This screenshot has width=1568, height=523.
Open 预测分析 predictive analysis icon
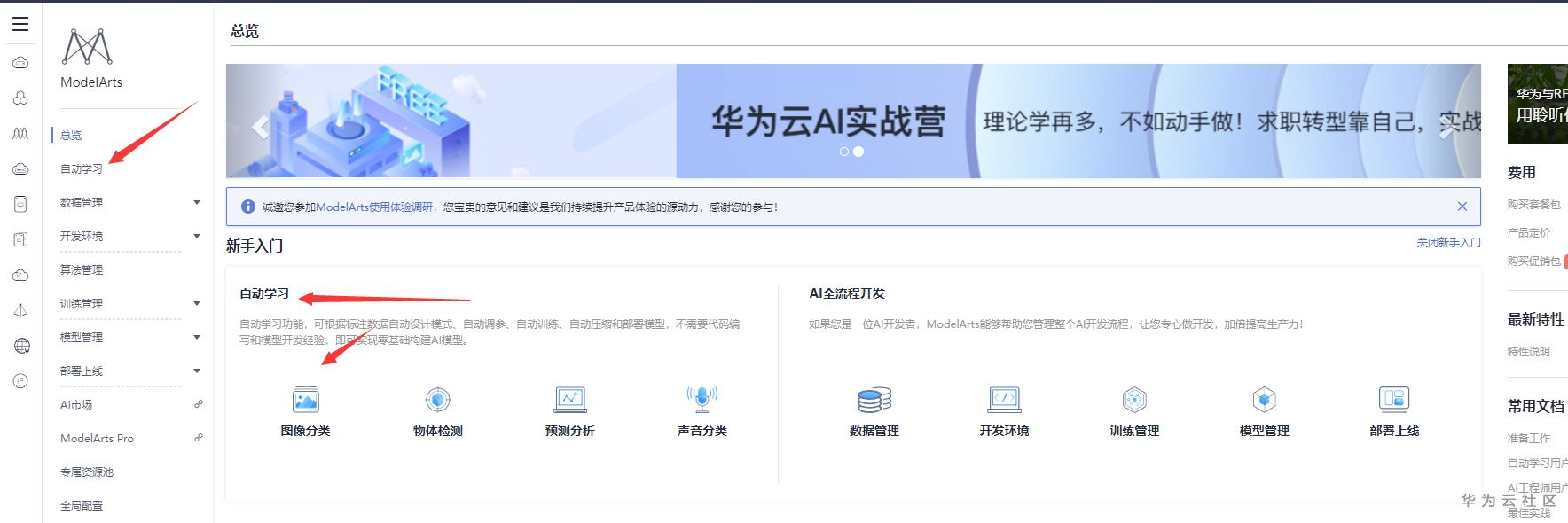569,400
